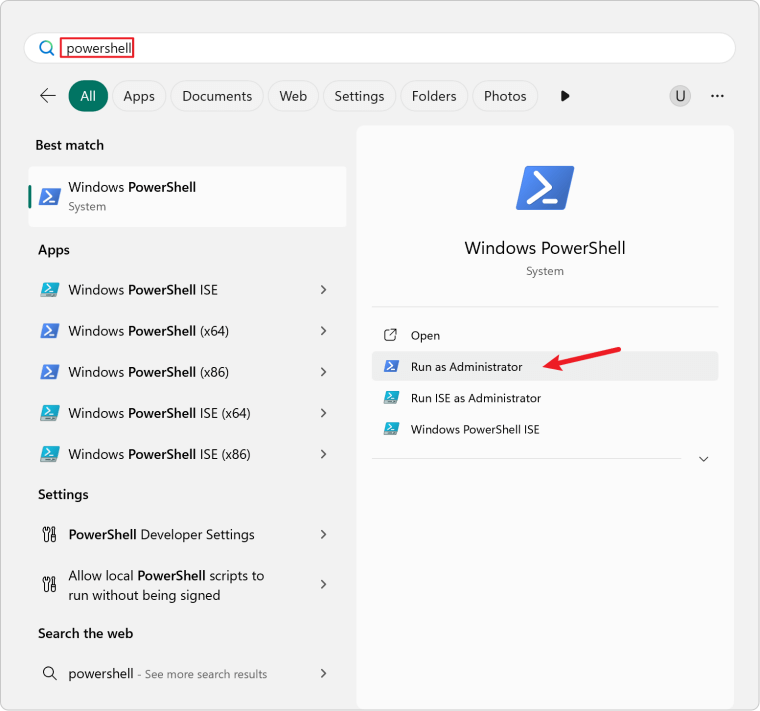Click the Windows PowerShell title in the details pane
Image resolution: width=760 pixels, height=711 pixels.
click(545, 248)
